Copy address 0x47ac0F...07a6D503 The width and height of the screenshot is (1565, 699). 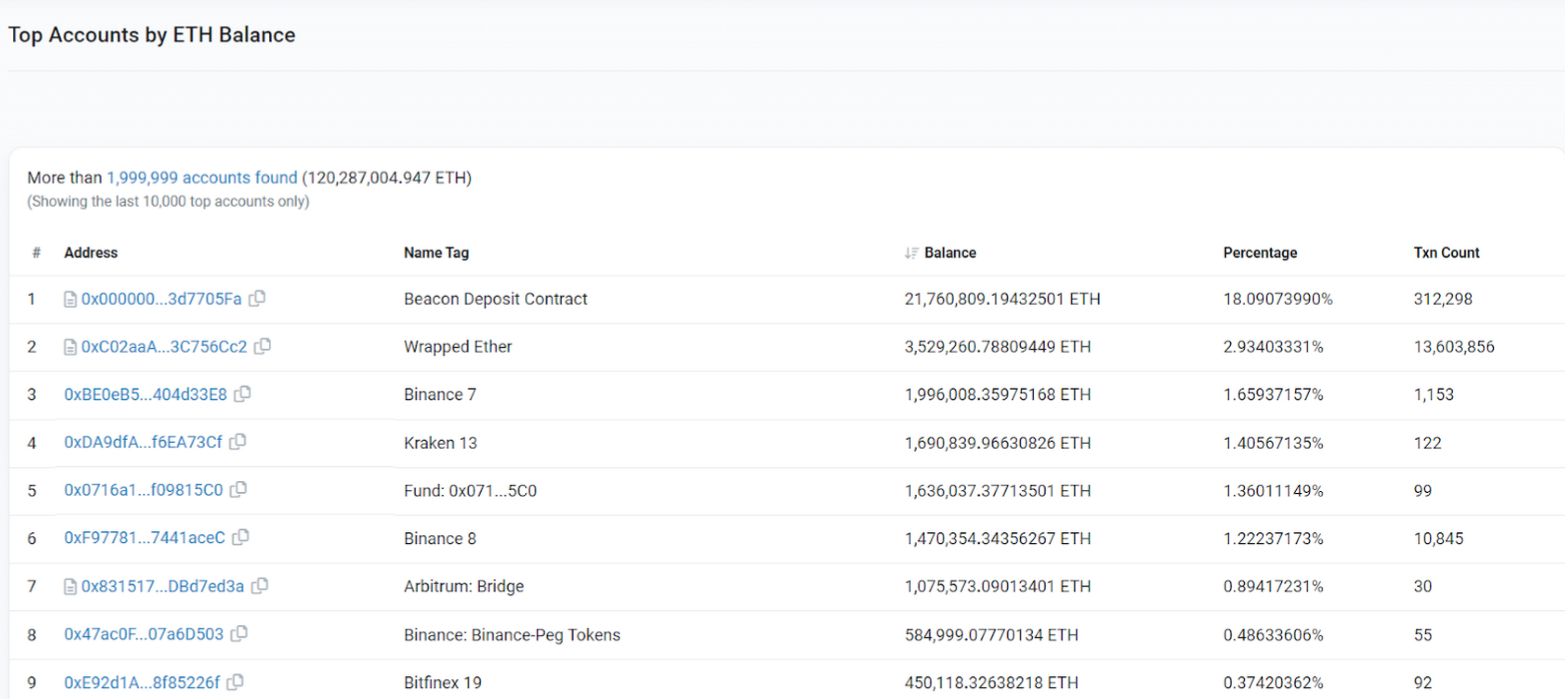[x=239, y=634]
